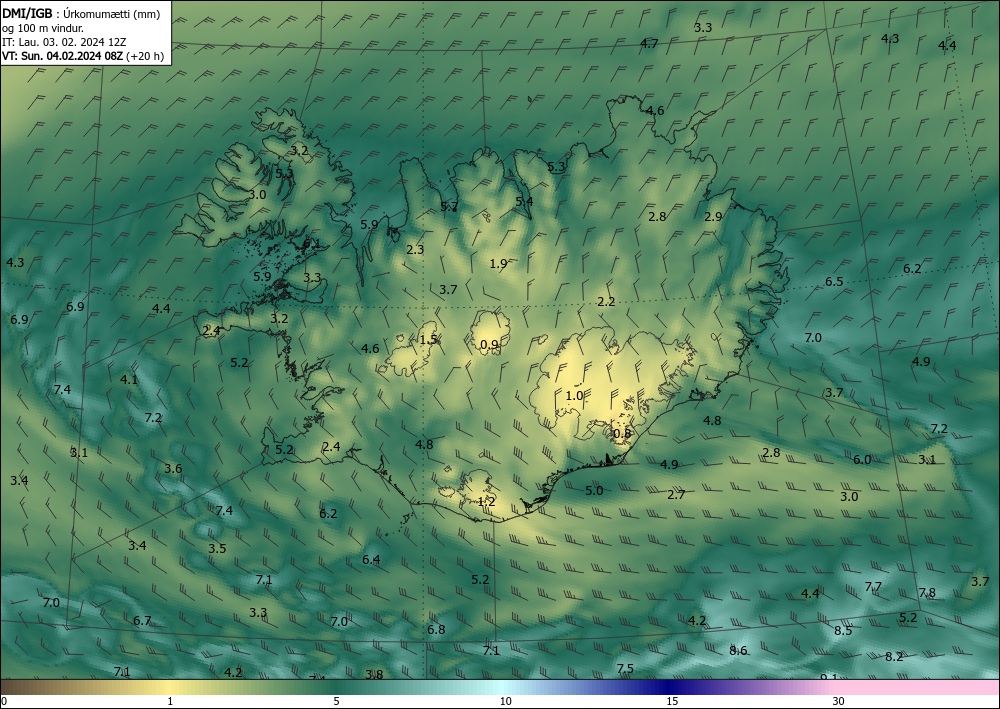This screenshot has height=709, width=1000.
Task: Click the 6.0 value on the map
Action: 862,460
